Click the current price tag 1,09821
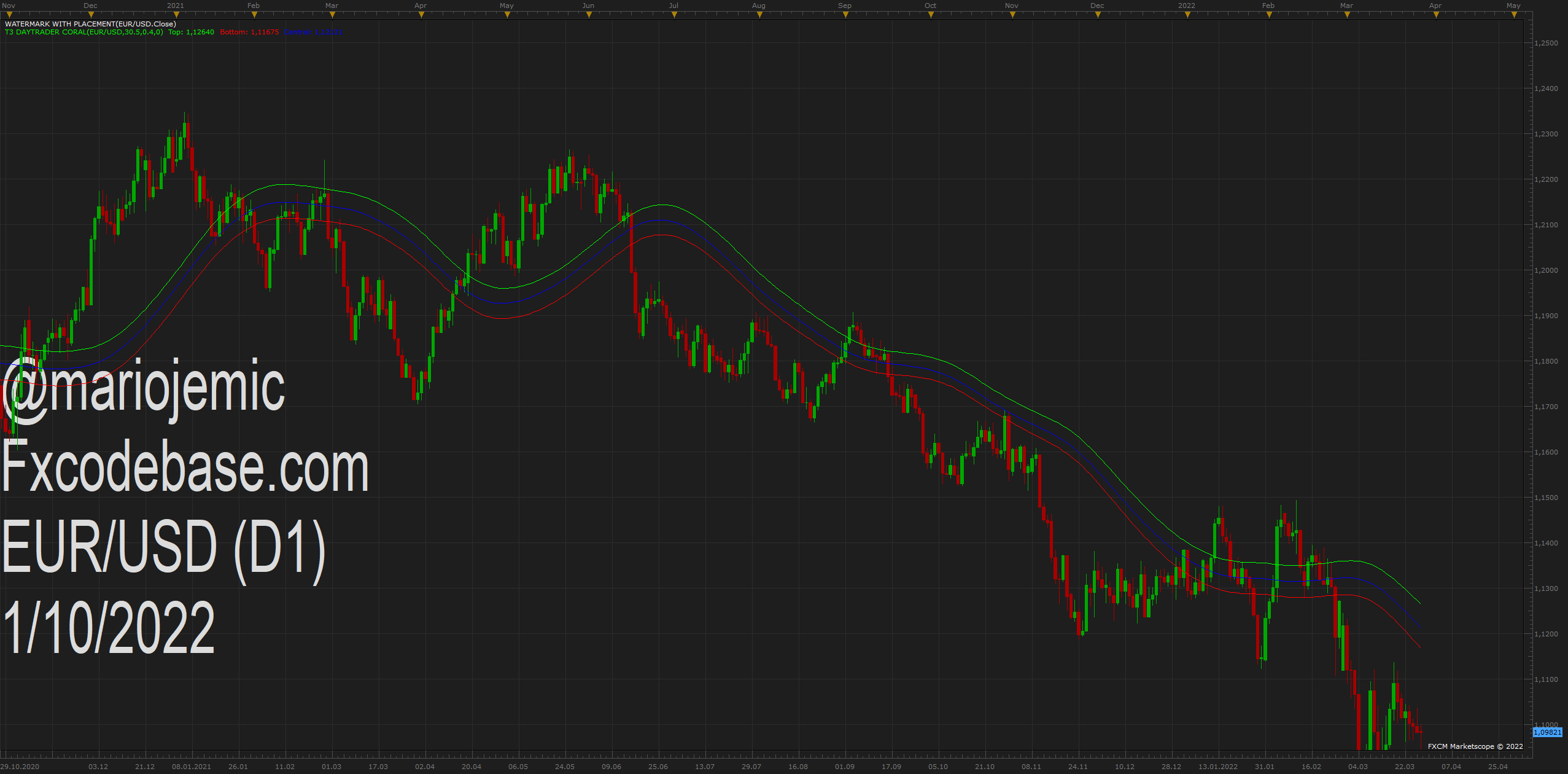 pyautogui.click(x=1547, y=732)
